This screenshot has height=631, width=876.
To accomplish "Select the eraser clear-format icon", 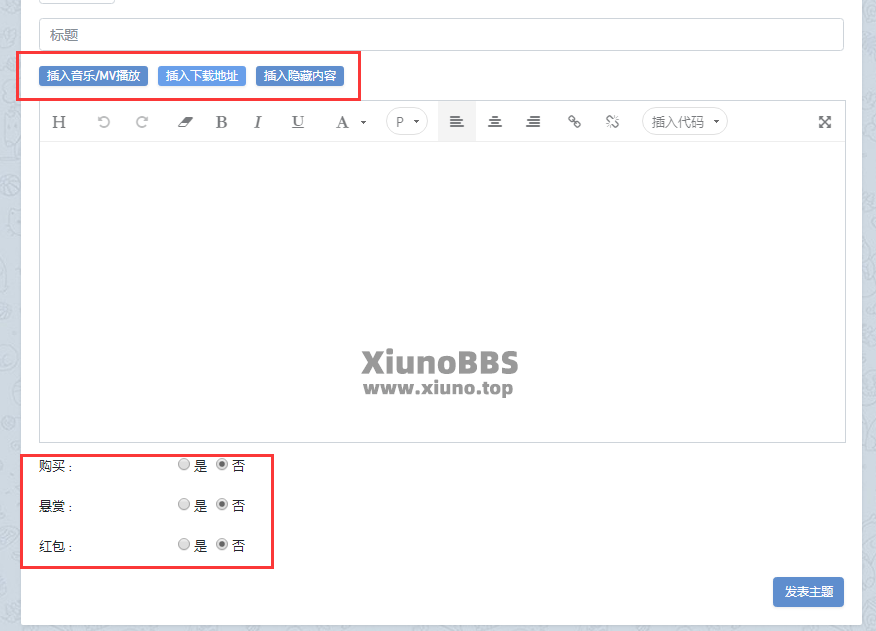I will pos(185,122).
